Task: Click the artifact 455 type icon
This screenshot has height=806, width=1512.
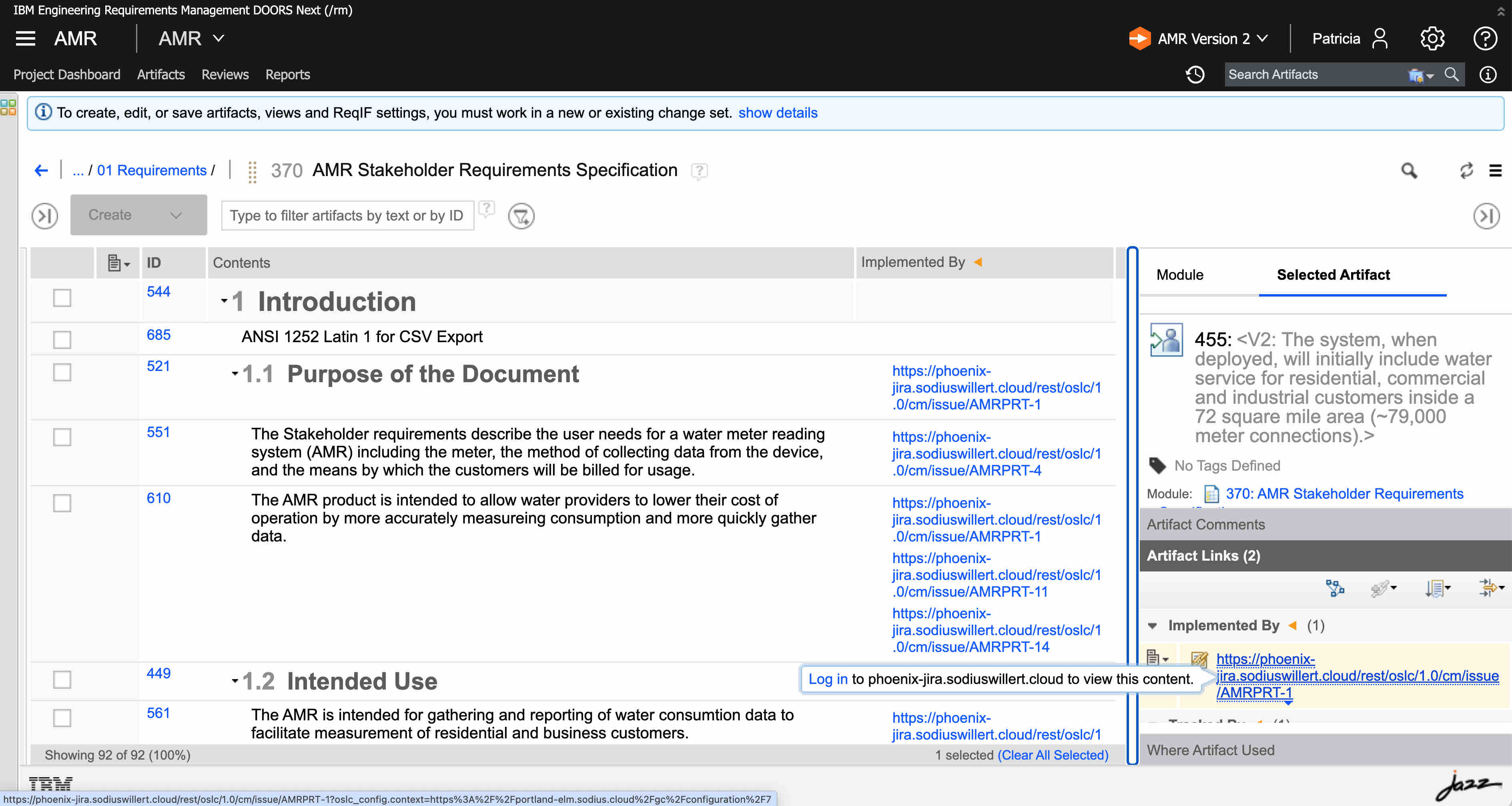Action: tap(1166, 339)
